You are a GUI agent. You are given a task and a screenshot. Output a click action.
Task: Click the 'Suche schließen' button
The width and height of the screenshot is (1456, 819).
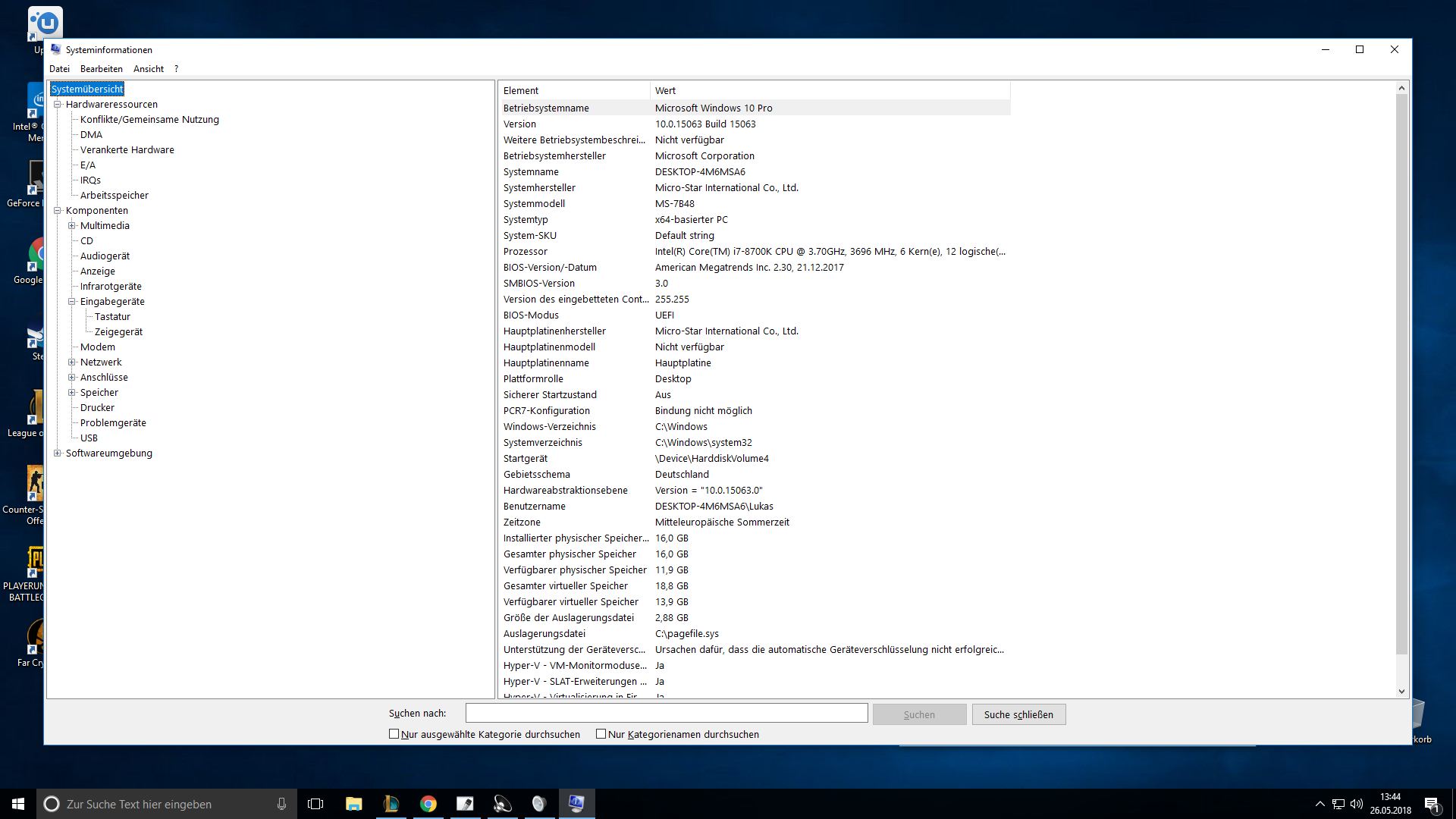point(1018,714)
